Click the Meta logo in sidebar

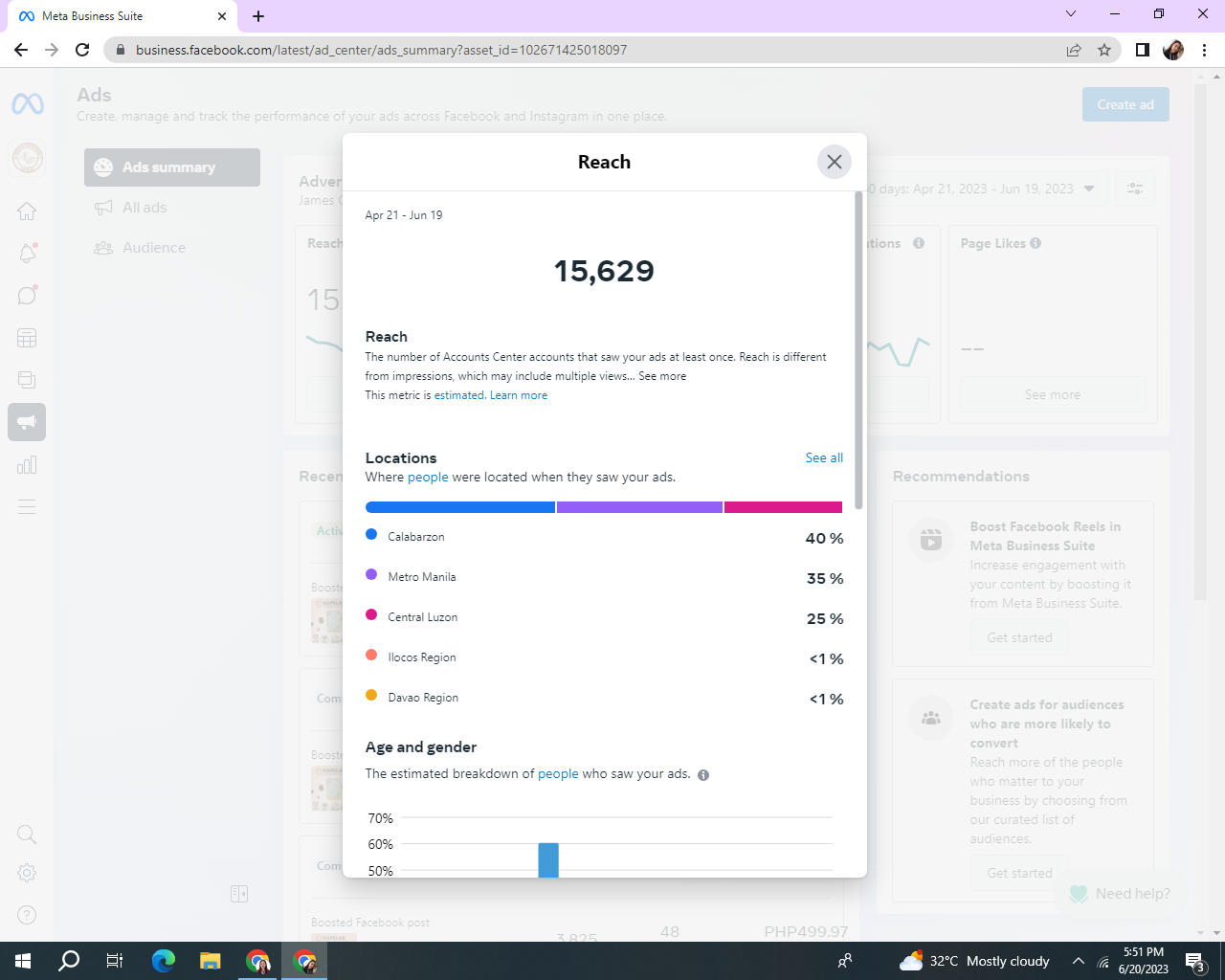point(28,103)
